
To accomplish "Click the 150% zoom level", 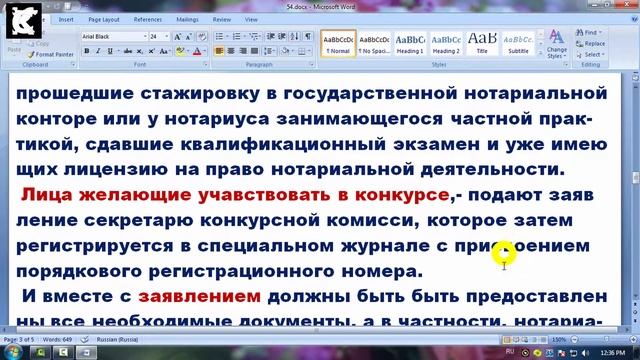I will click(x=559, y=340).
